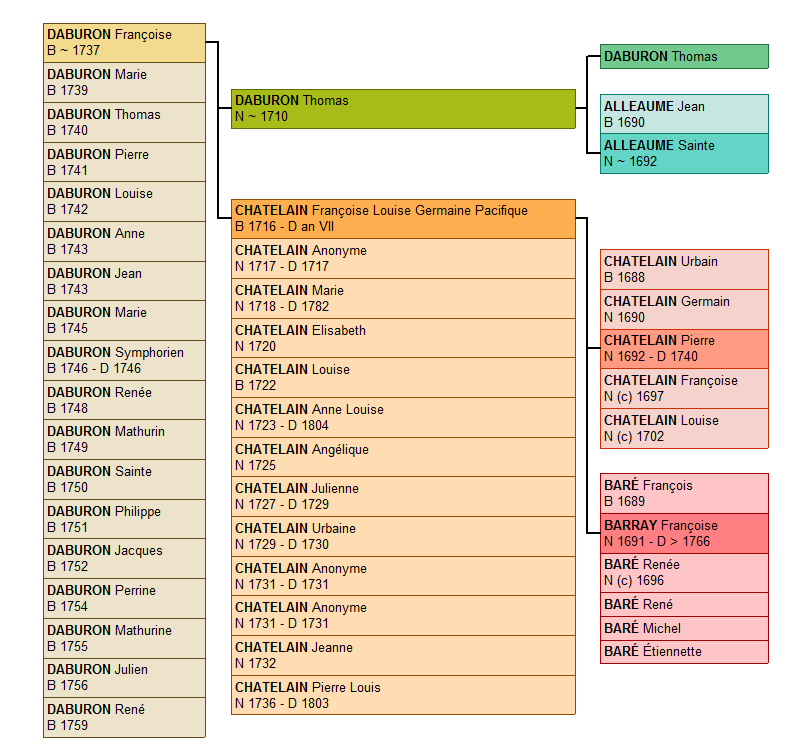Open CHATELAIN Pierre 1692–1740 entry
792x749 pixels.
[684, 349]
